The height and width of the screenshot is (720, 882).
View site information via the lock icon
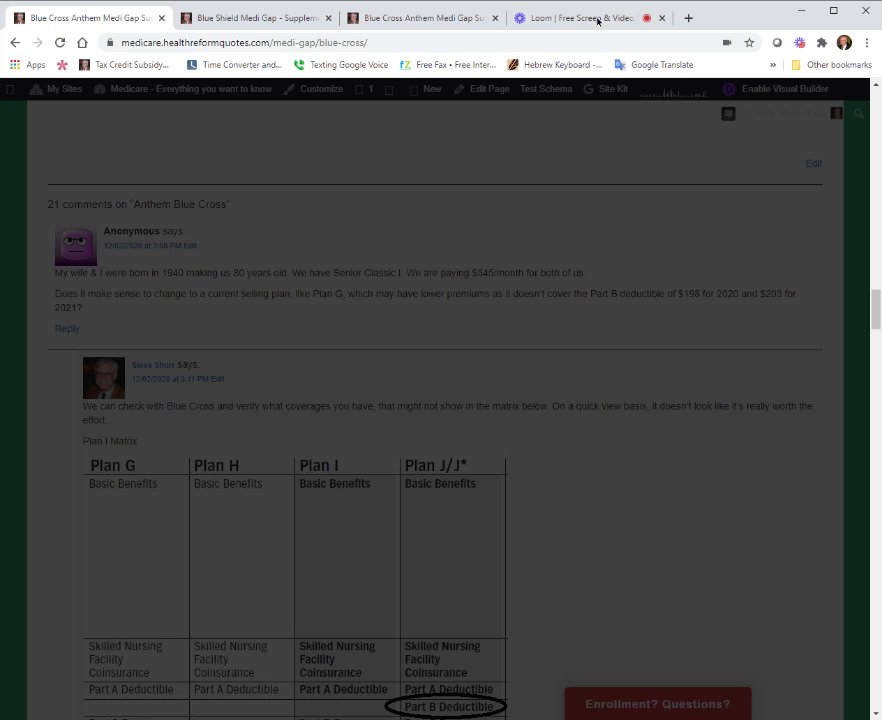click(110, 43)
